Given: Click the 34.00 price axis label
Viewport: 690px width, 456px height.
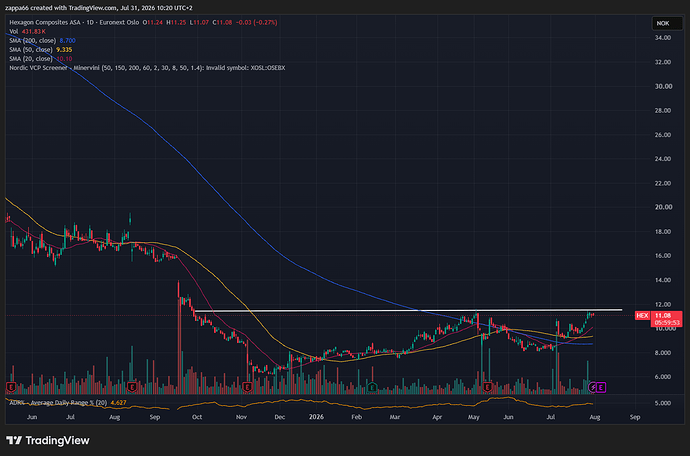Looking at the screenshot, I should point(663,38).
